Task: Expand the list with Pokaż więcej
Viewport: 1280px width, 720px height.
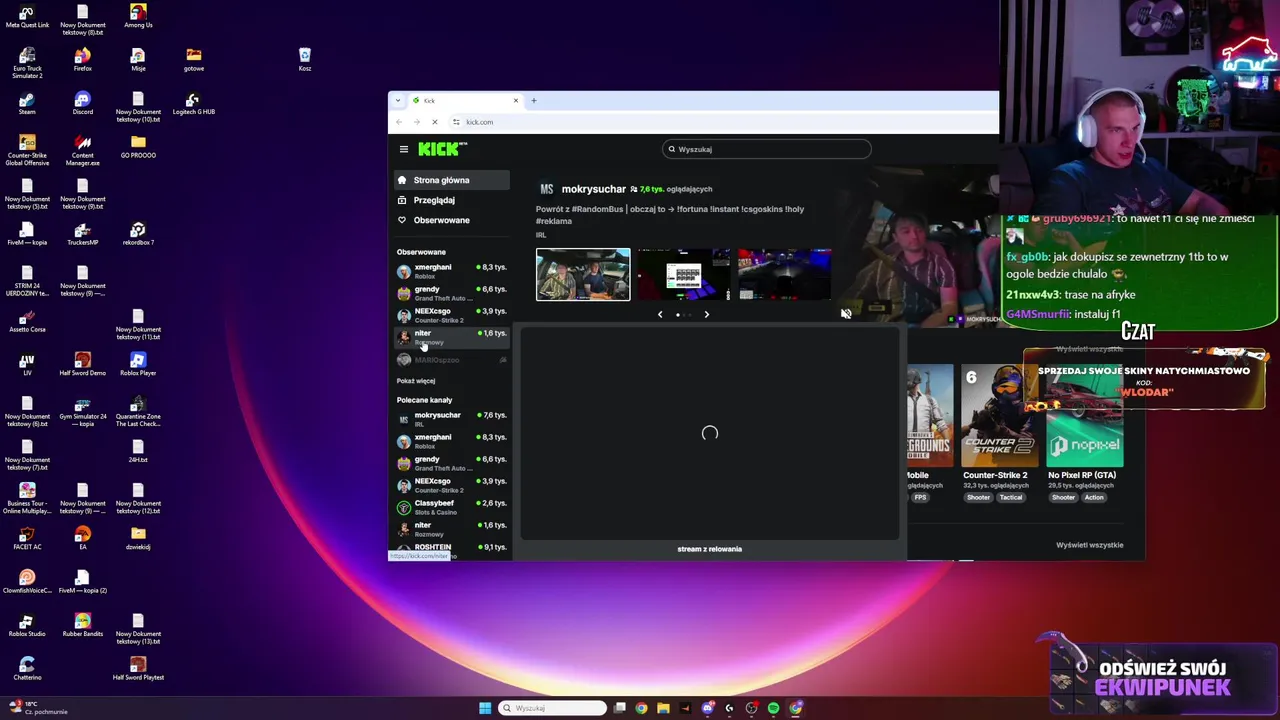Action: click(x=416, y=381)
